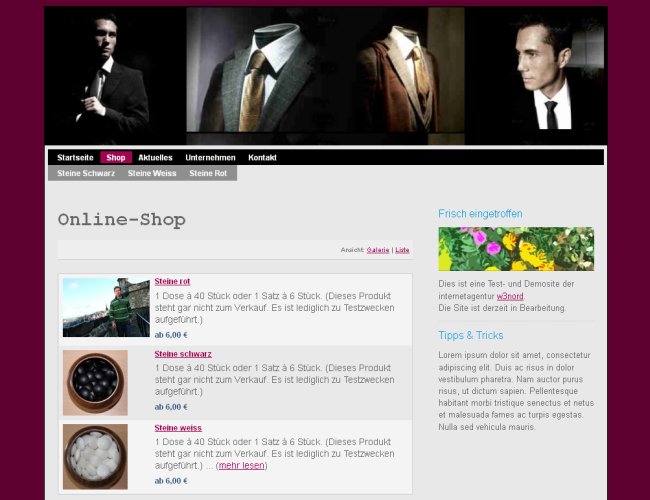
Task: Switch view to Galerie
Action: (x=378, y=250)
